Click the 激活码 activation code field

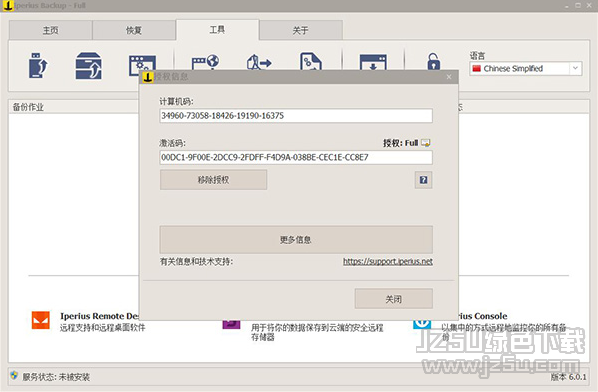click(x=296, y=157)
